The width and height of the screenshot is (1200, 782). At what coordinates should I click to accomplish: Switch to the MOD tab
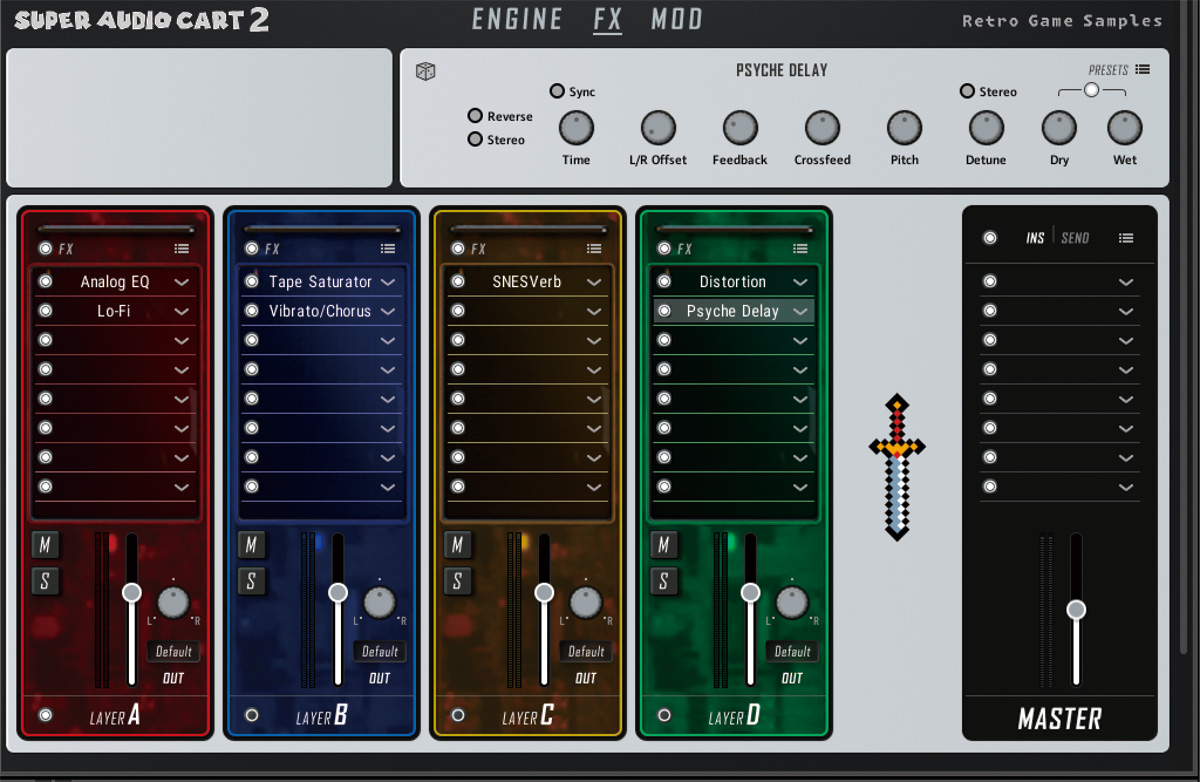(677, 18)
